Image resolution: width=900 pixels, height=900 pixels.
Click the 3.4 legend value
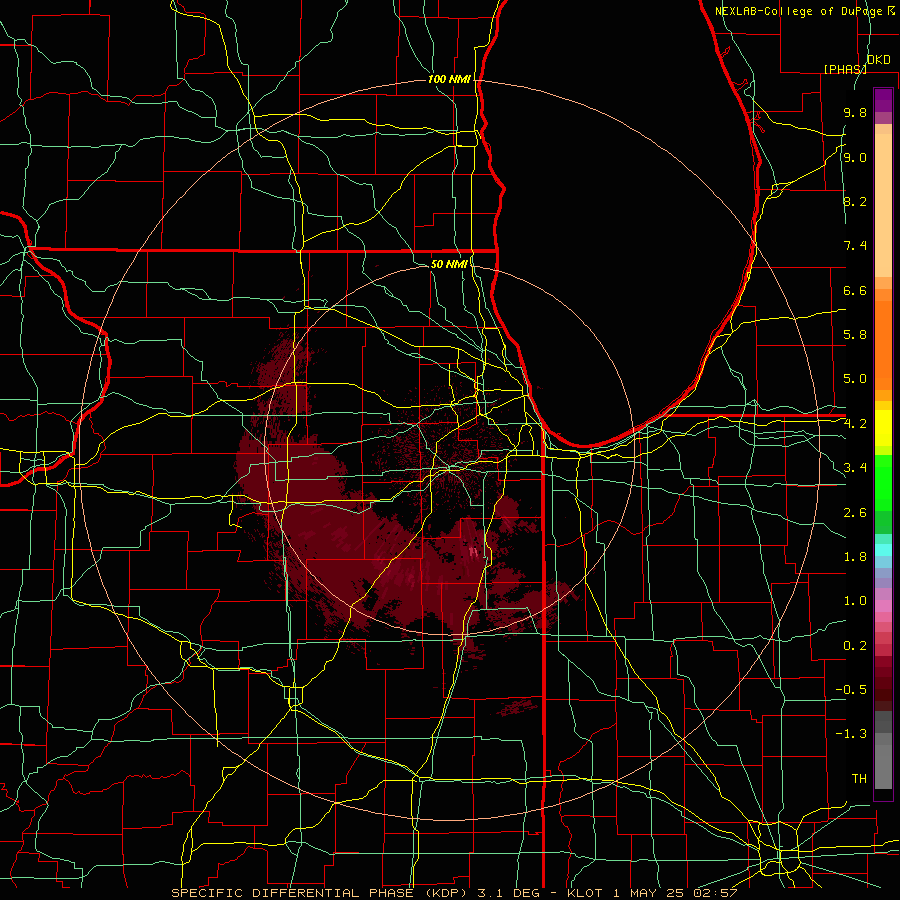pos(855,468)
